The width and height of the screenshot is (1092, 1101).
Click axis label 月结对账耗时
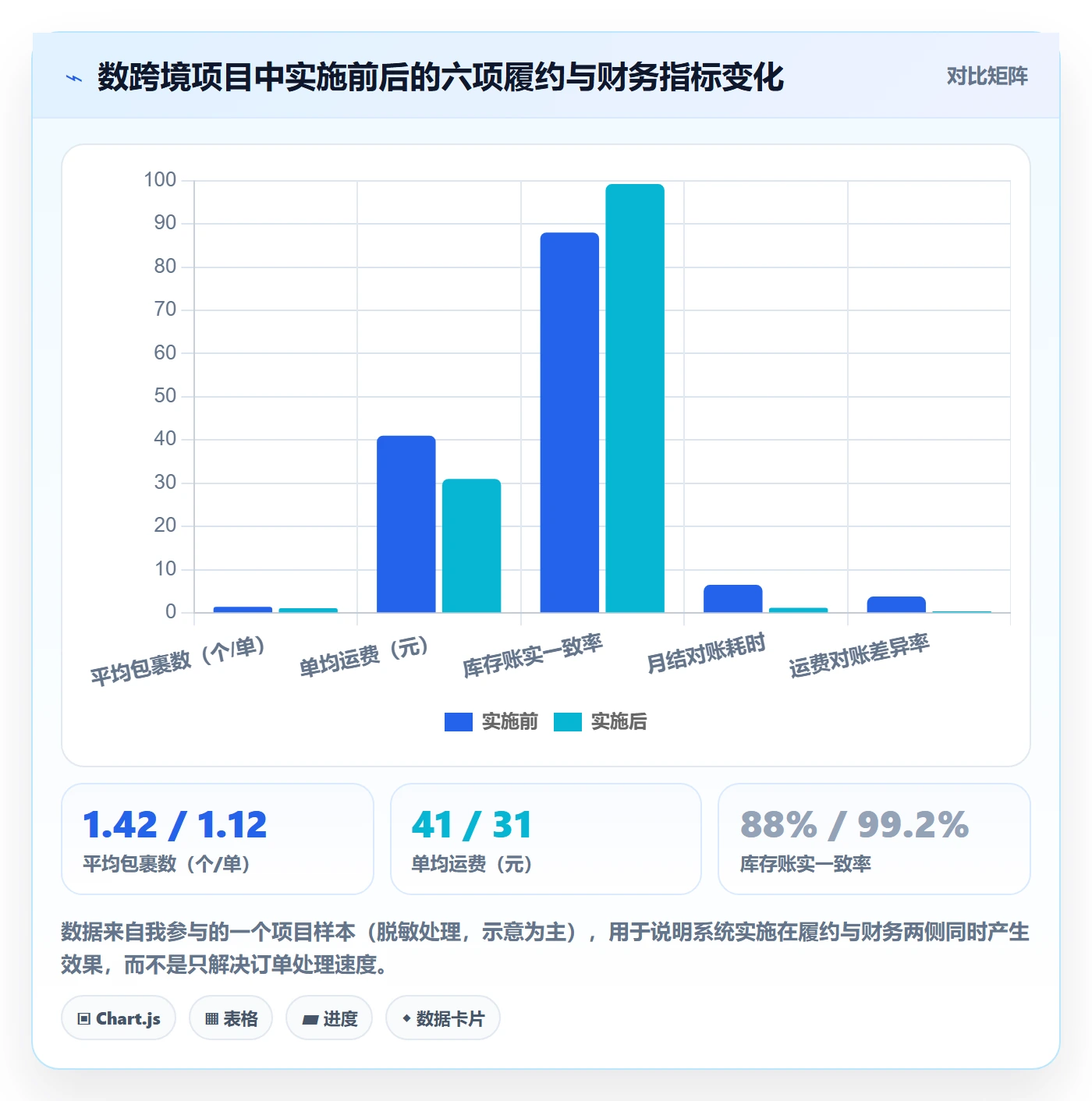(x=707, y=653)
